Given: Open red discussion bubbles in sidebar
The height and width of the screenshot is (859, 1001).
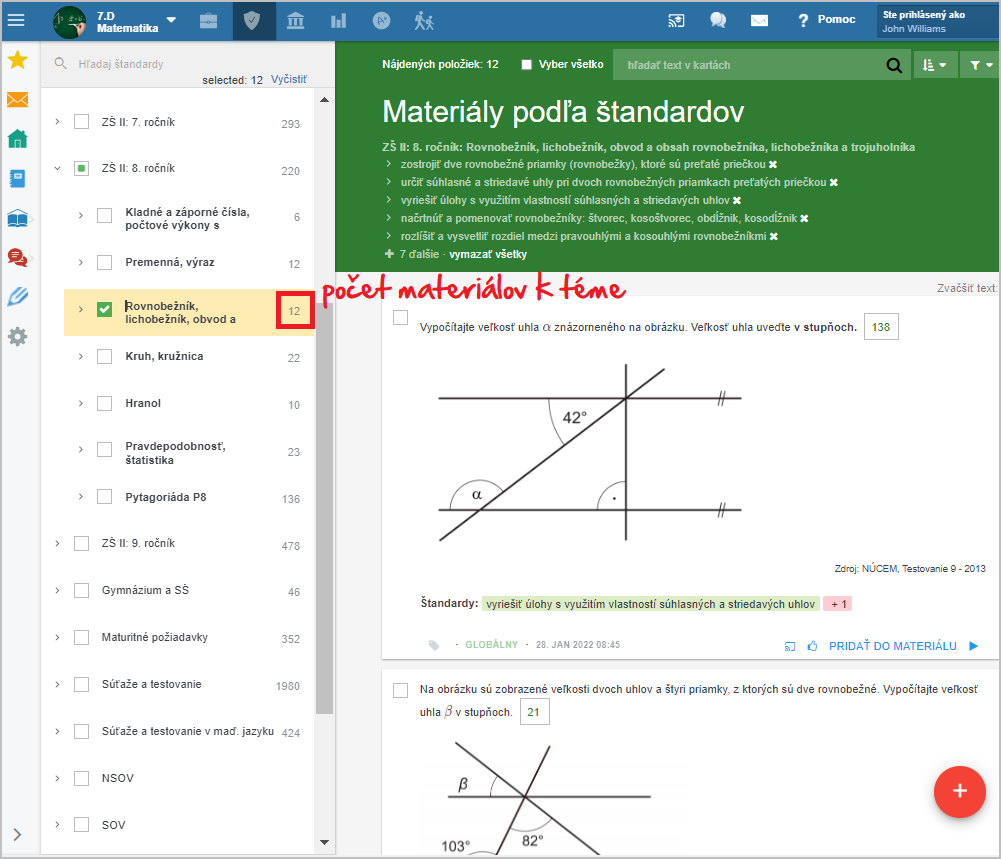Looking at the screenshot, I should click(x=17, y=258).
